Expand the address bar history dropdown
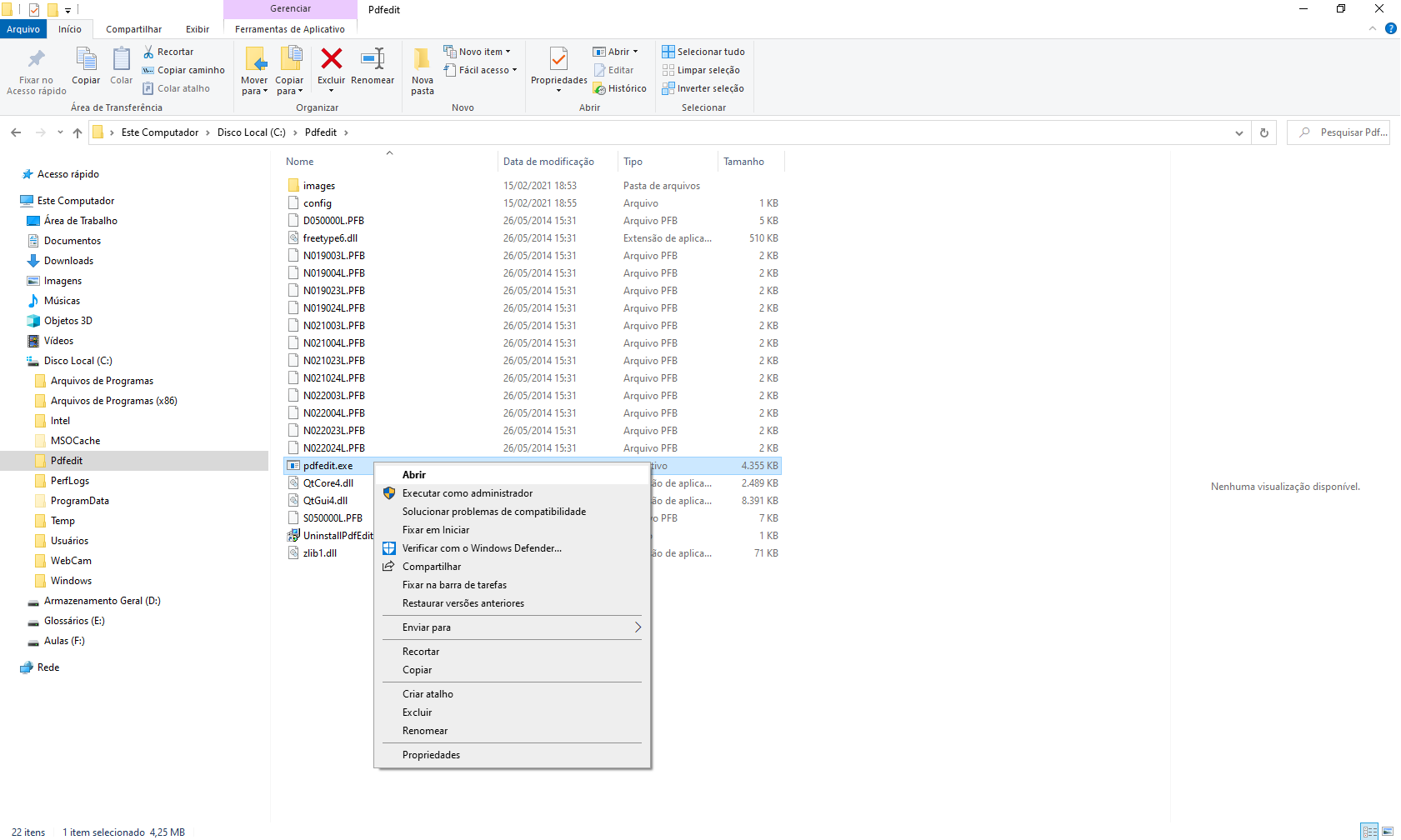Viewport: 1401px width, 840px height. tap(1239, 132)
